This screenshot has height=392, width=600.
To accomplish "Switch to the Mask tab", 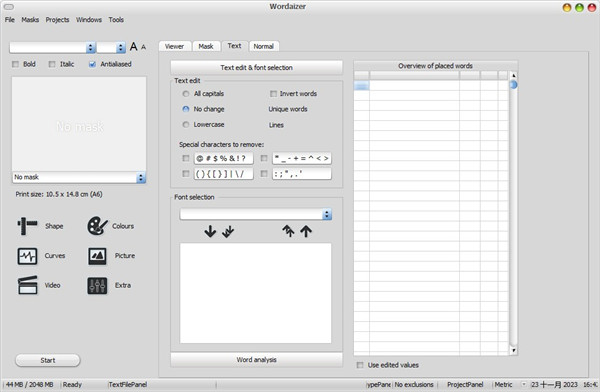I will point(206,46).
